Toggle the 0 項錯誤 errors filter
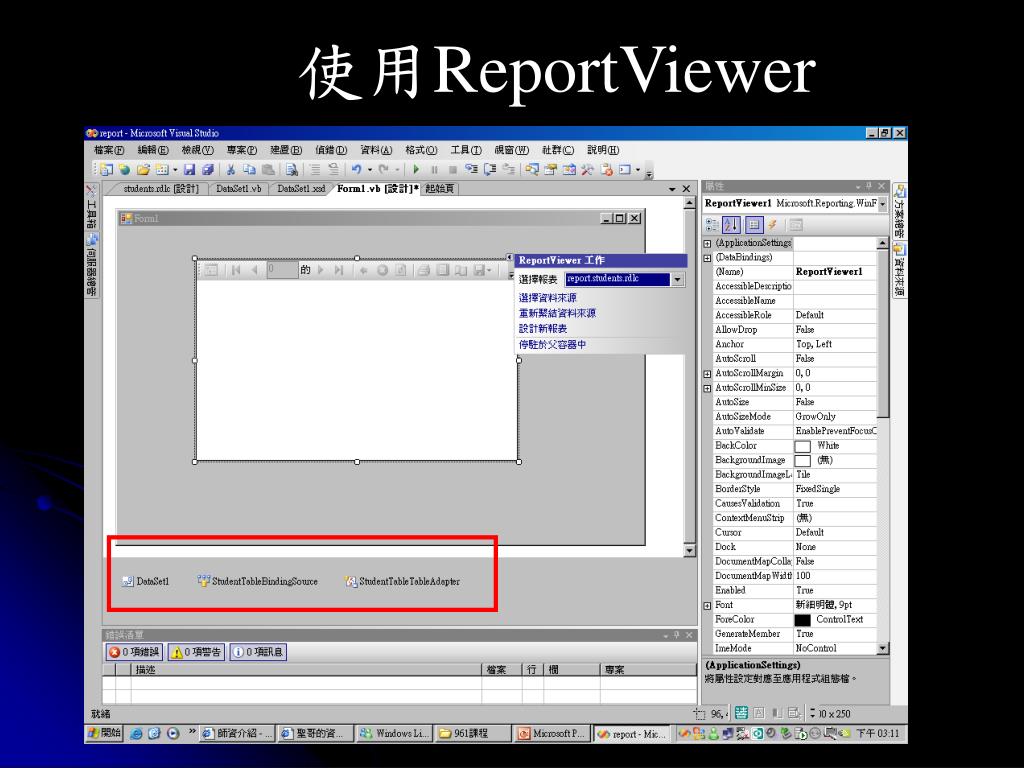Image resolution: width=1024 pixels, height=768 pixels. click(x=134, y=652)
